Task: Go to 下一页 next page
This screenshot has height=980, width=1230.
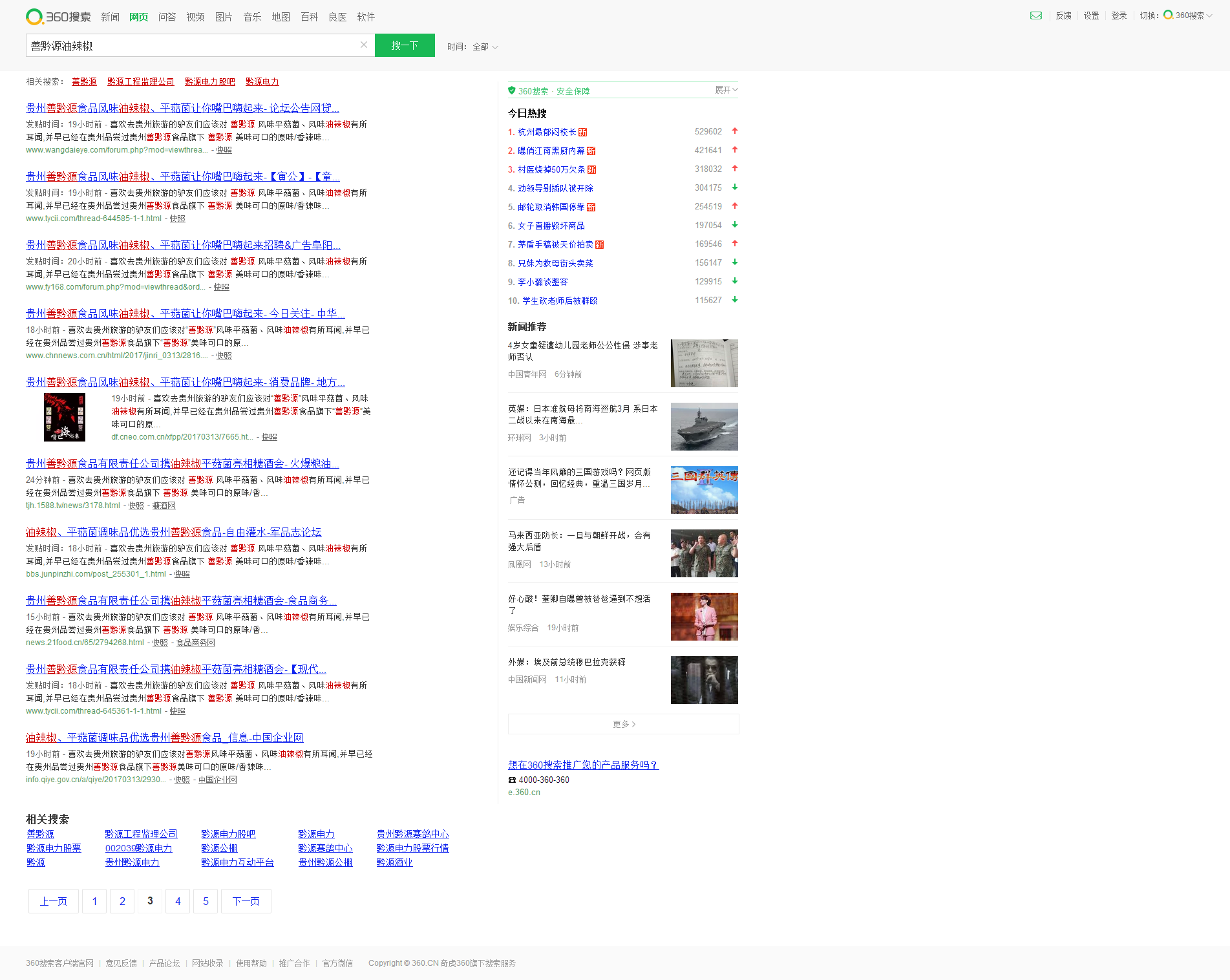Action: click(x=246, y=901)
